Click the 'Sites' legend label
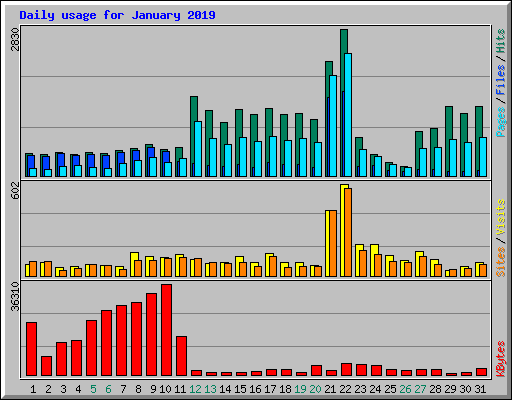 [x=501, y=262]
